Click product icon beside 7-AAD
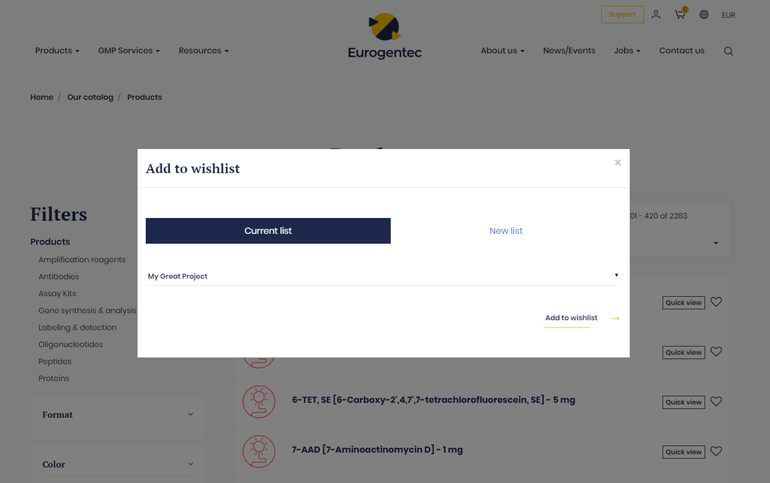770x483 pixels. click(259, 451)
